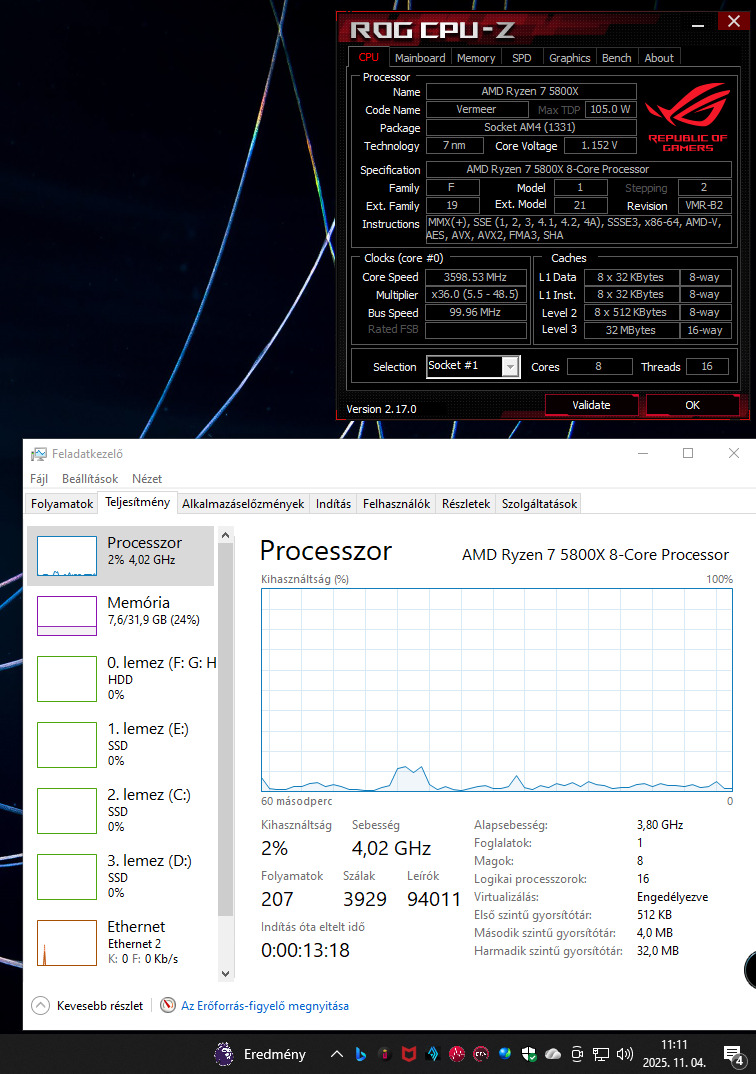The width and height of the screenshot is (756, 1074).
Task: Open the Szolgáltatások tab
Action: [540, 503]
